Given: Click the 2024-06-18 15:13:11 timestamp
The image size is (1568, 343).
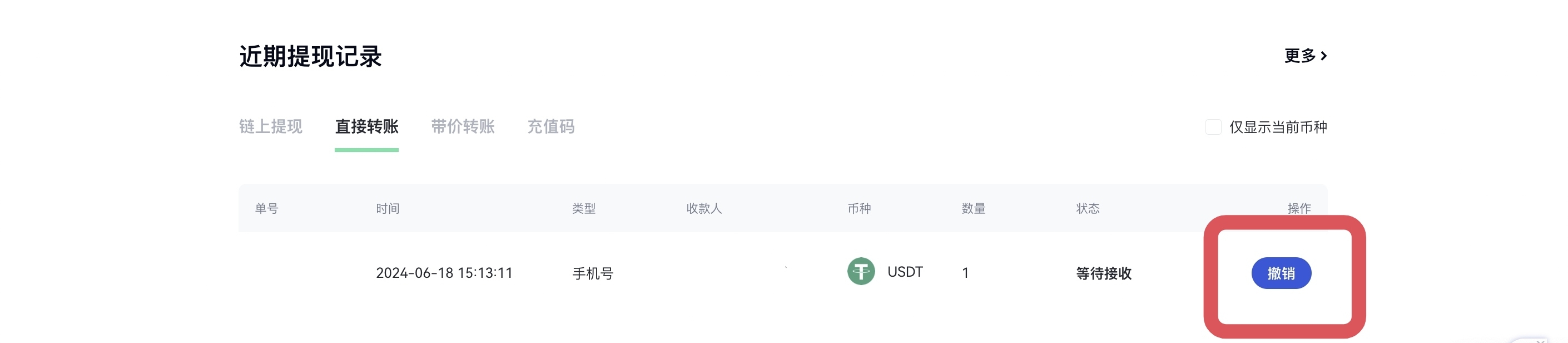Looking at the screenshot, I should coord(444,273).
